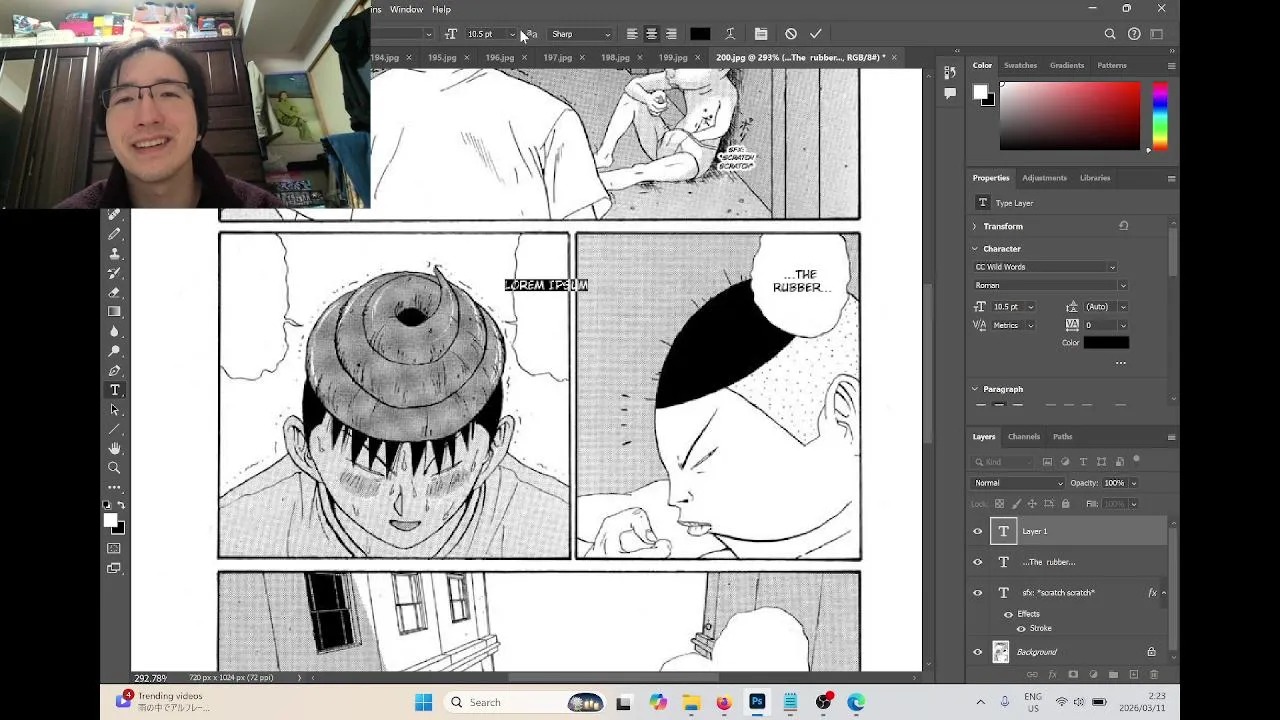Select the Gradient tool
The width and height of the screenshot is (1280, 720).
(x=114, y=312)
